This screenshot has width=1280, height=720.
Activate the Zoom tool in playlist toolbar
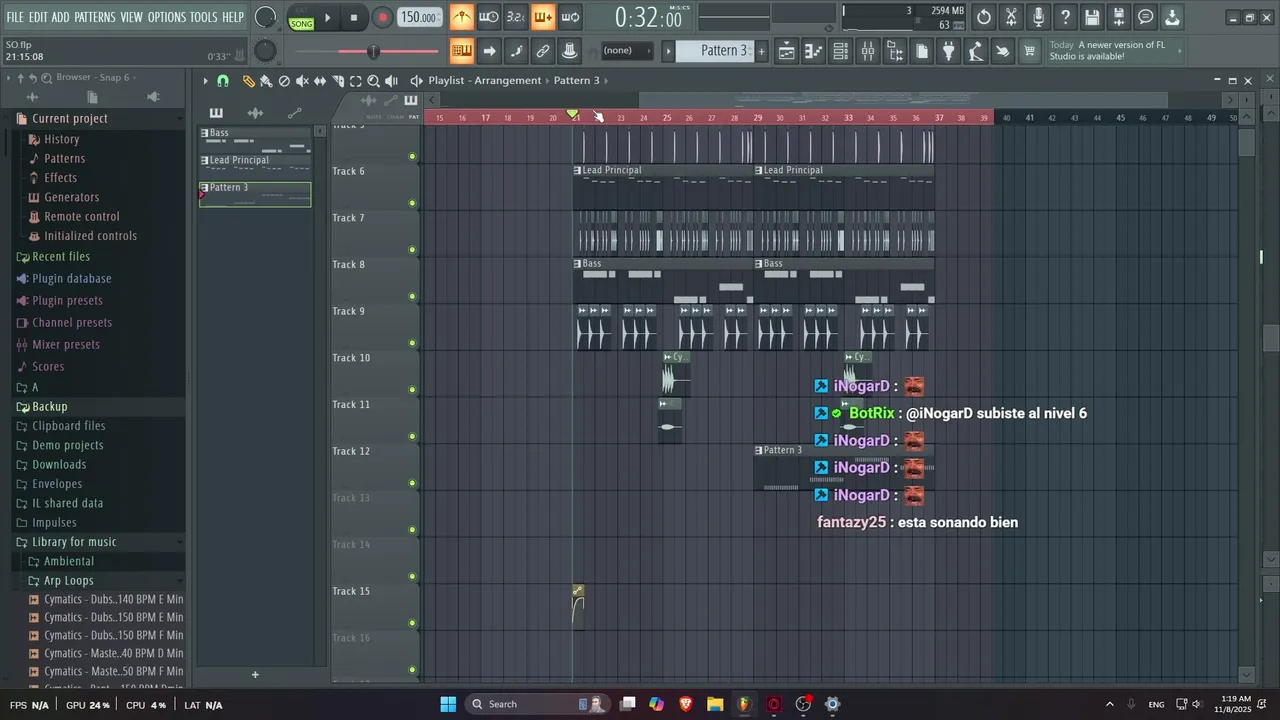point(373,81)
